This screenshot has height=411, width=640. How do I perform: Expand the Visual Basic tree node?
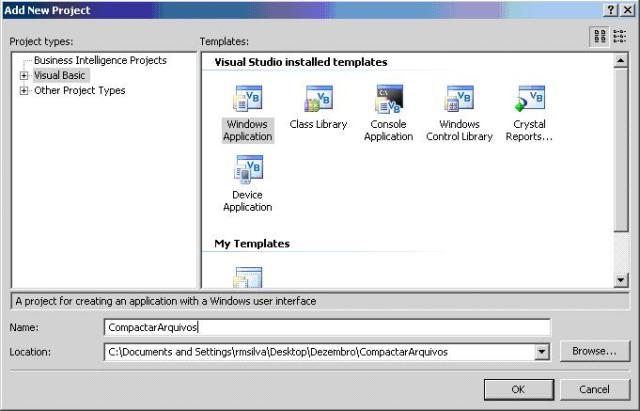(24, 76)
